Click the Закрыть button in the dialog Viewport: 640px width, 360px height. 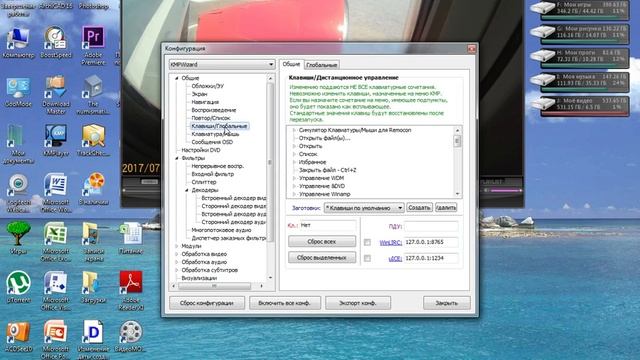pyautogui.click(x=447, y=303)
